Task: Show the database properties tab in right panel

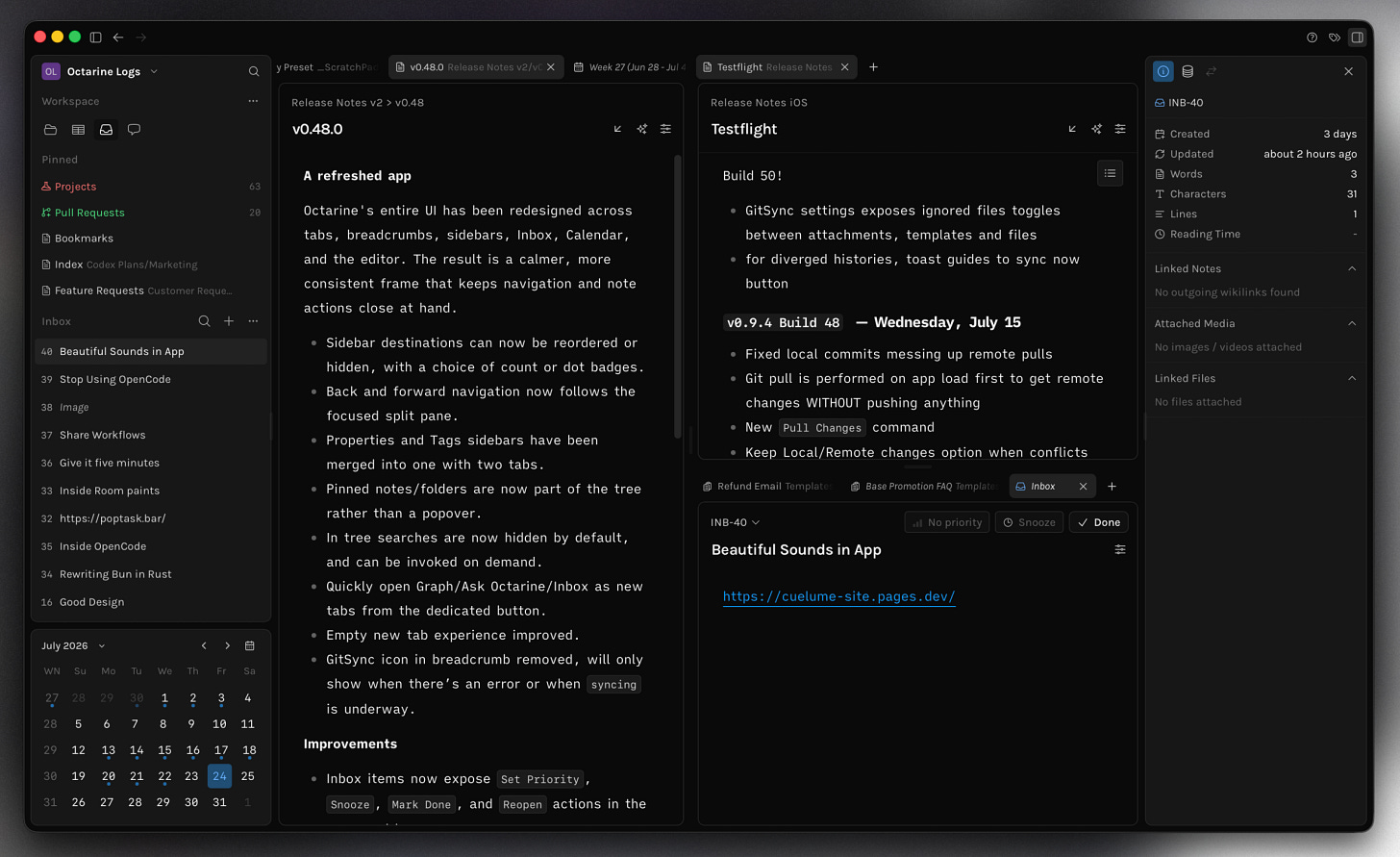Action: pos(1187,71)
